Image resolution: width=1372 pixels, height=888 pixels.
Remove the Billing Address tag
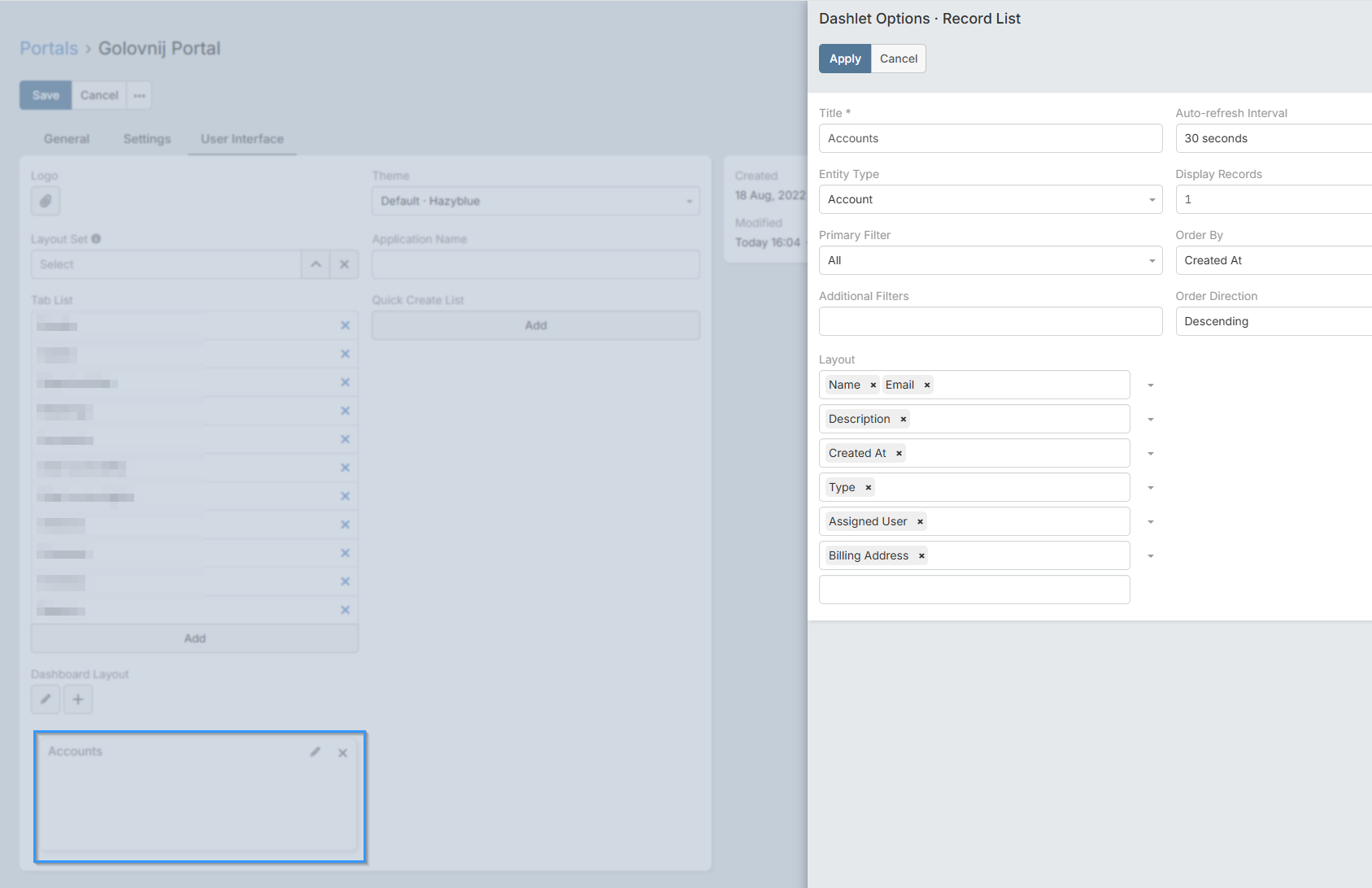pos(921,556)
